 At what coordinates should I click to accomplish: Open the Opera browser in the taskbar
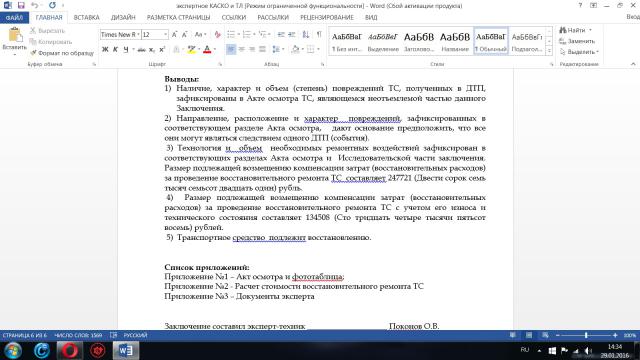[x=69, y=351]
